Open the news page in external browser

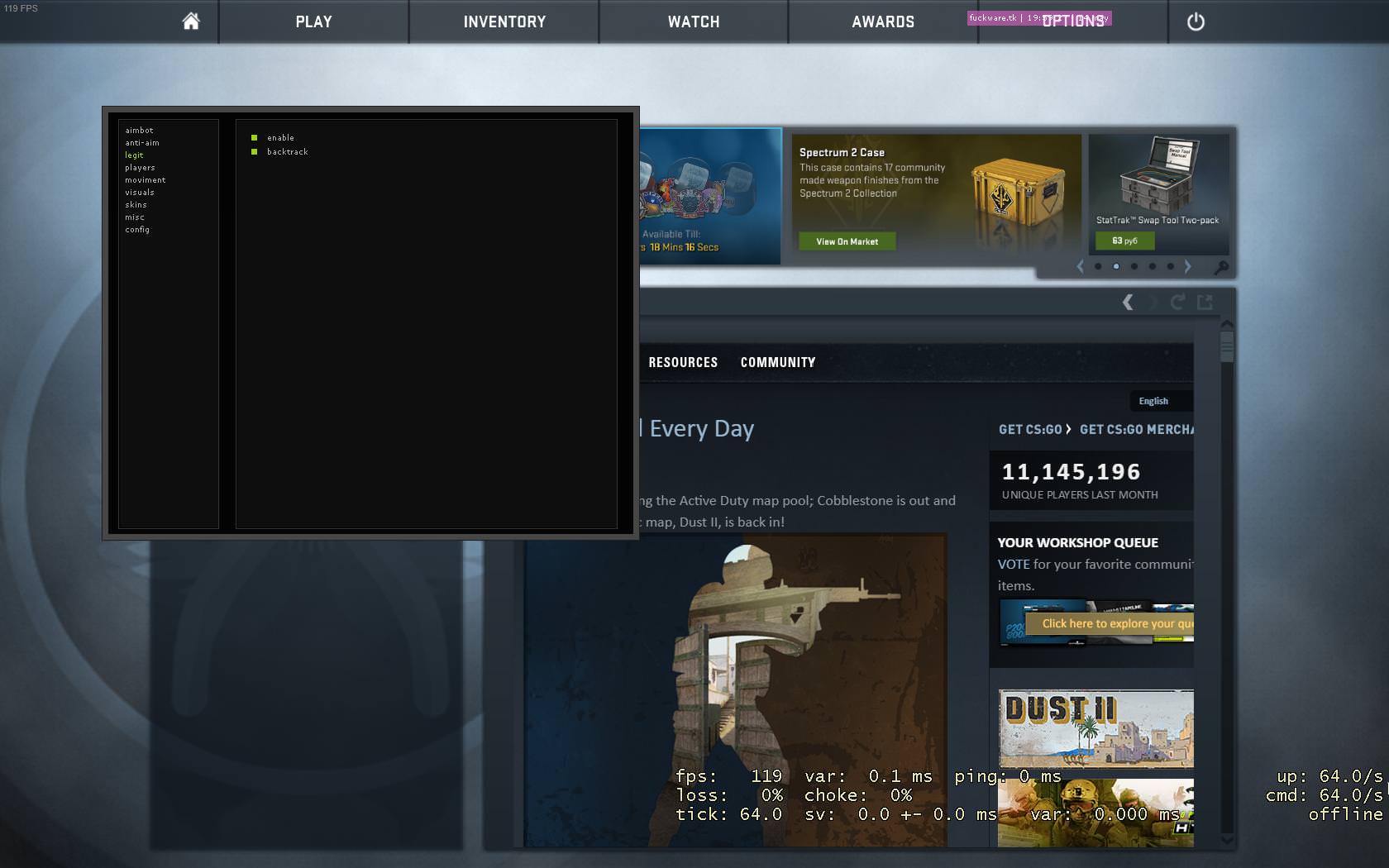pos(1205,302)
